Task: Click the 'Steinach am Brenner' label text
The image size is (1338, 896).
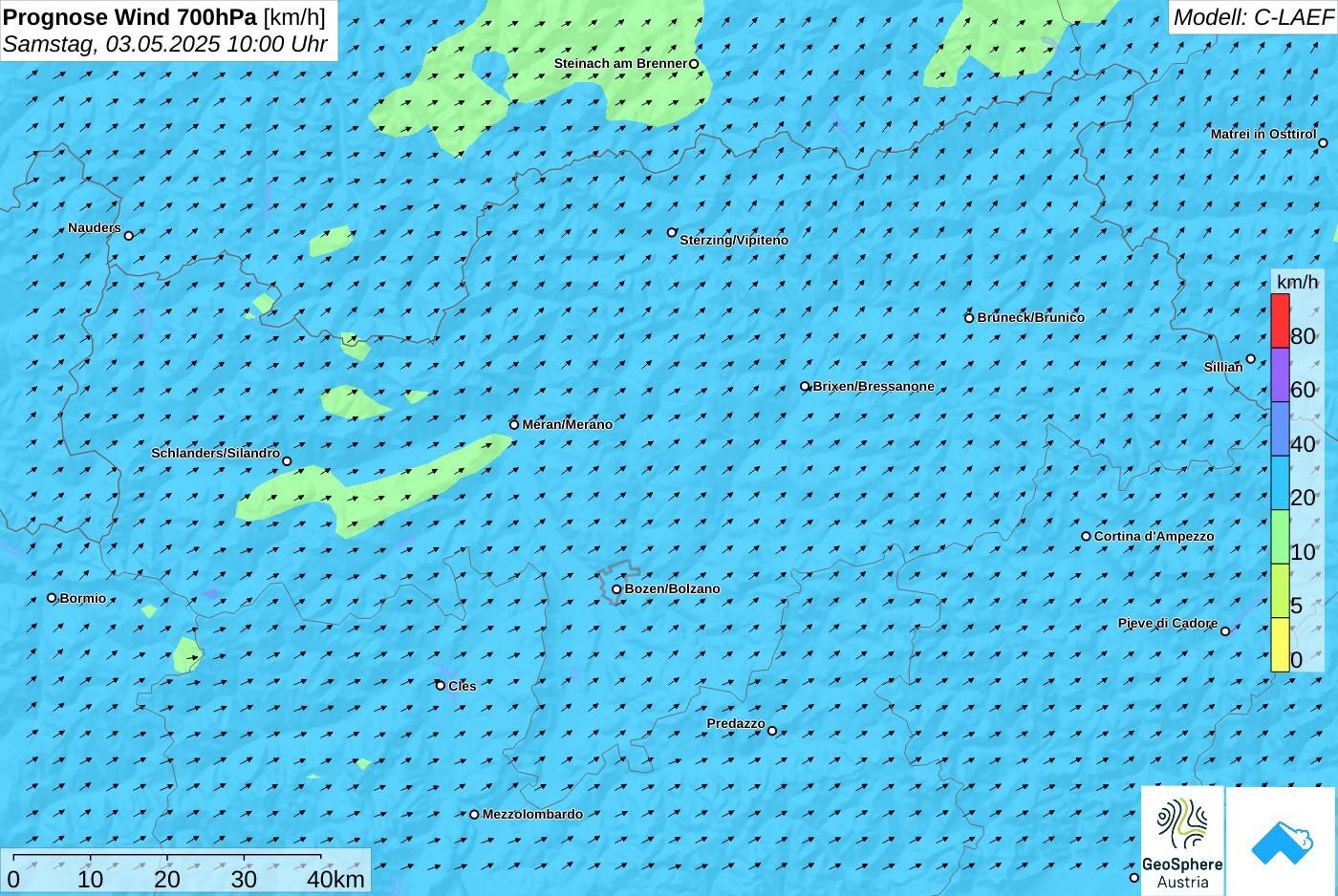Action: 620,64
